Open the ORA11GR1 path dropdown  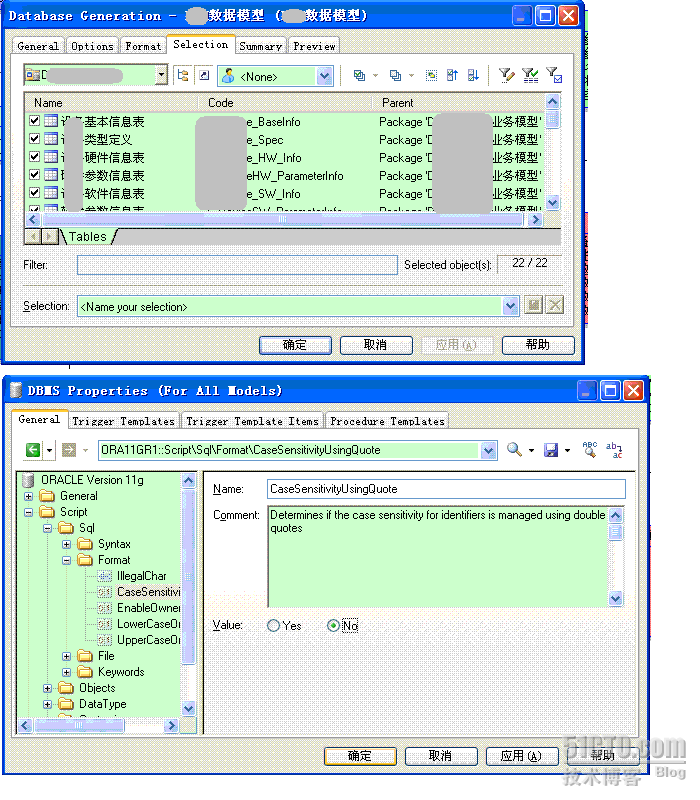pyautogui.click(x=488, y=450)
